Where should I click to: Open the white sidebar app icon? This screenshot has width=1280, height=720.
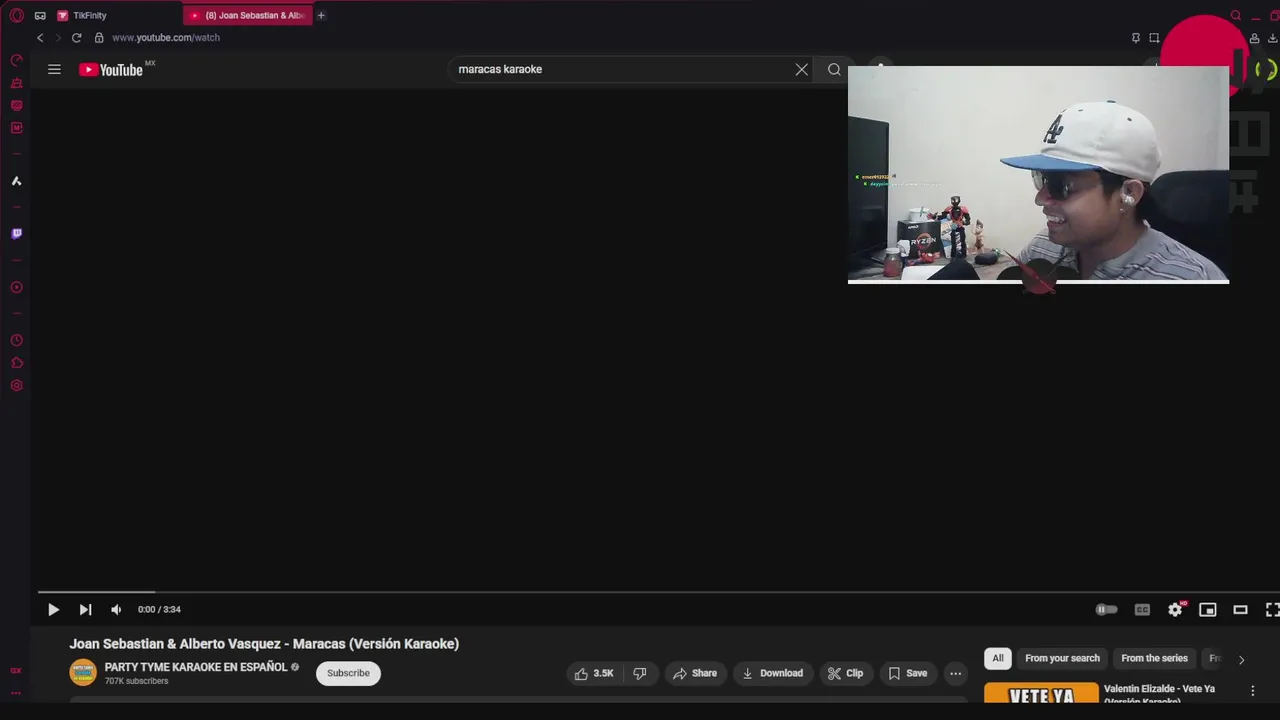coord(16,181)
